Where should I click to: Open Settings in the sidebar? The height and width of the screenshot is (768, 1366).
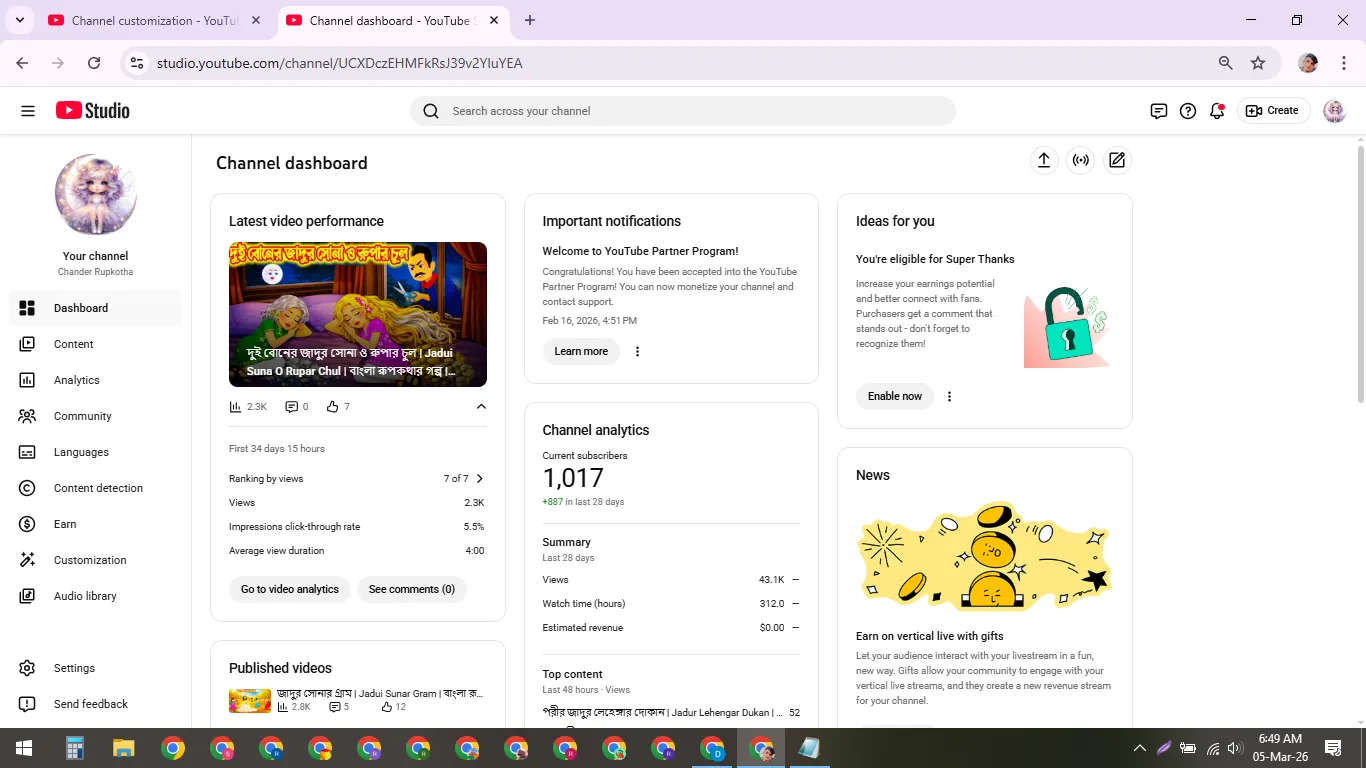(95, 668)
